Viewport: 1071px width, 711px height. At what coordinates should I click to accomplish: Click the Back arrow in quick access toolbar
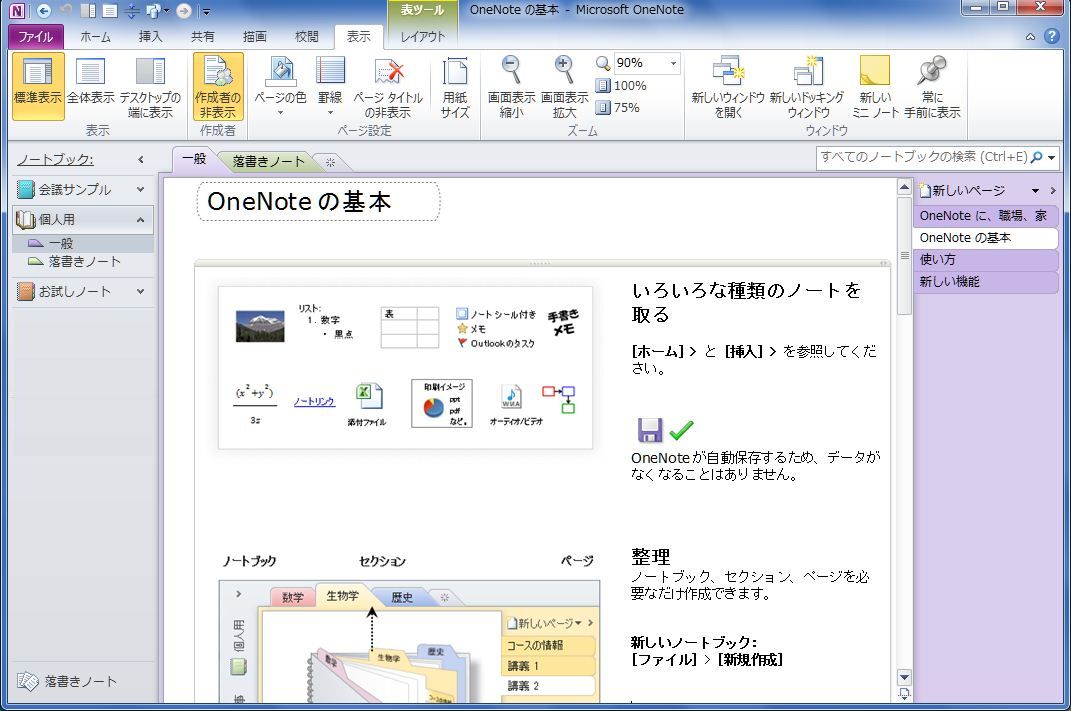[x=44, y=10]
